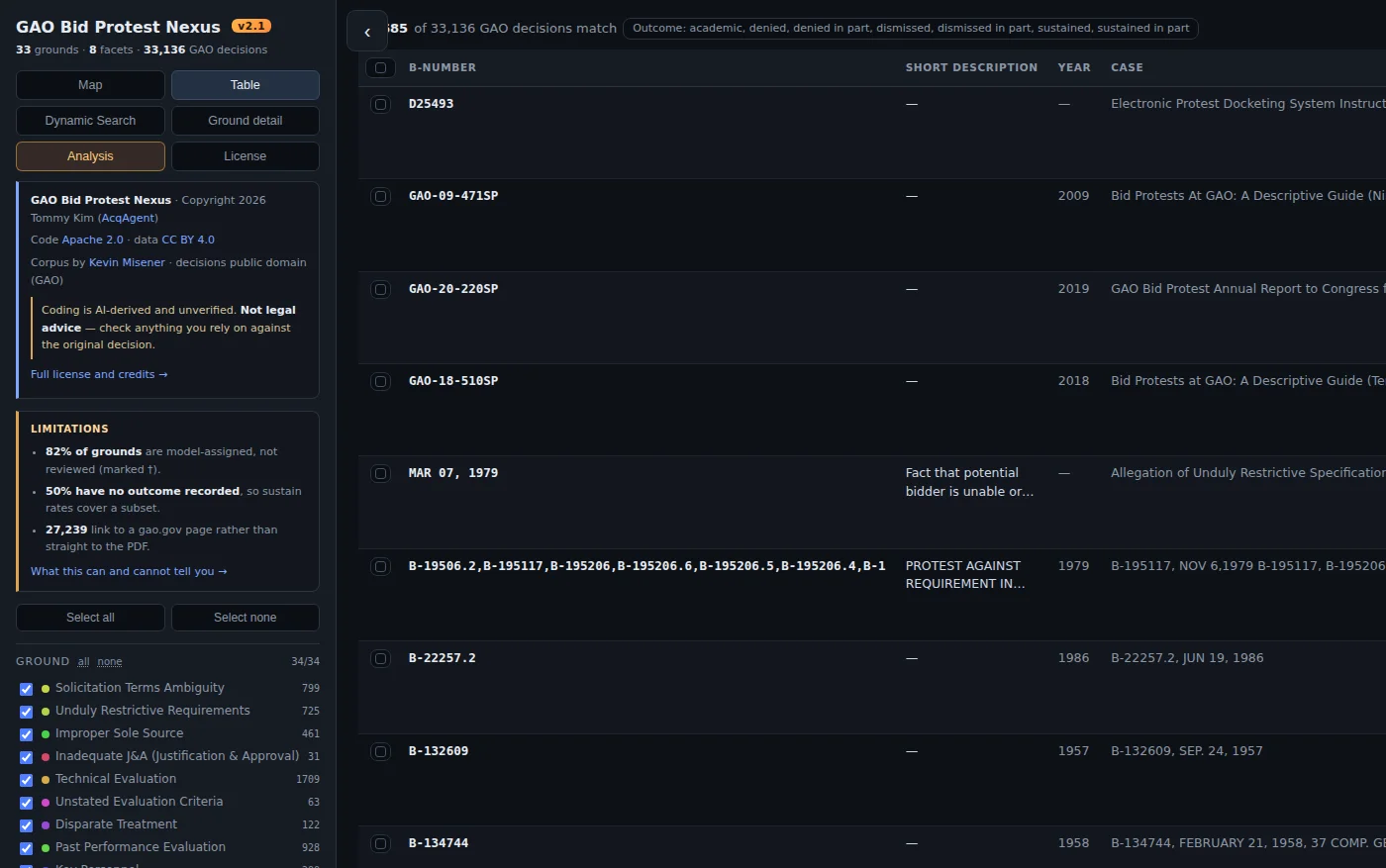The image size is (1386, 868).
Task: Visit the Kevin Misener corpus link
Action: 127,262
